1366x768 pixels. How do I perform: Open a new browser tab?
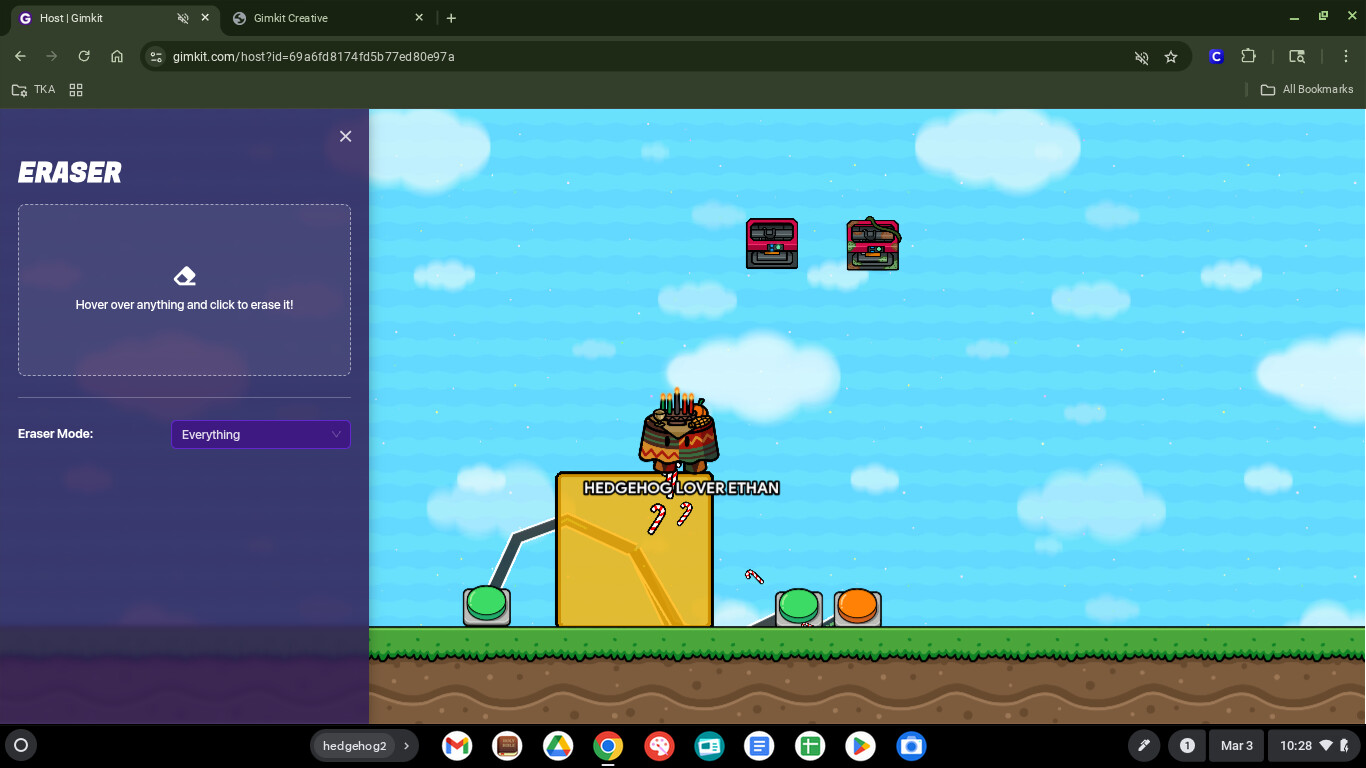tap(451, 18)
